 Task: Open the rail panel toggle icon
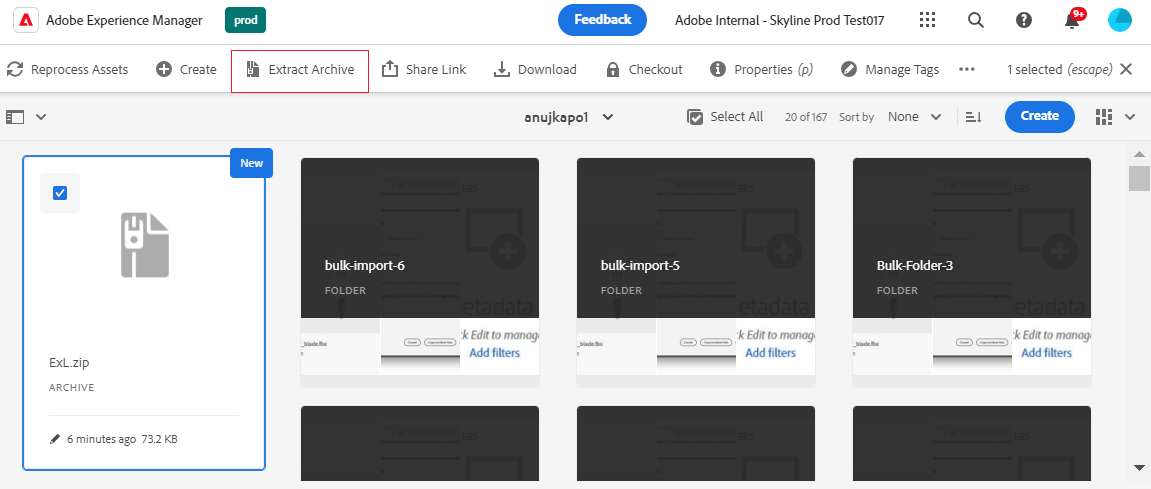[x=15, y=117]
